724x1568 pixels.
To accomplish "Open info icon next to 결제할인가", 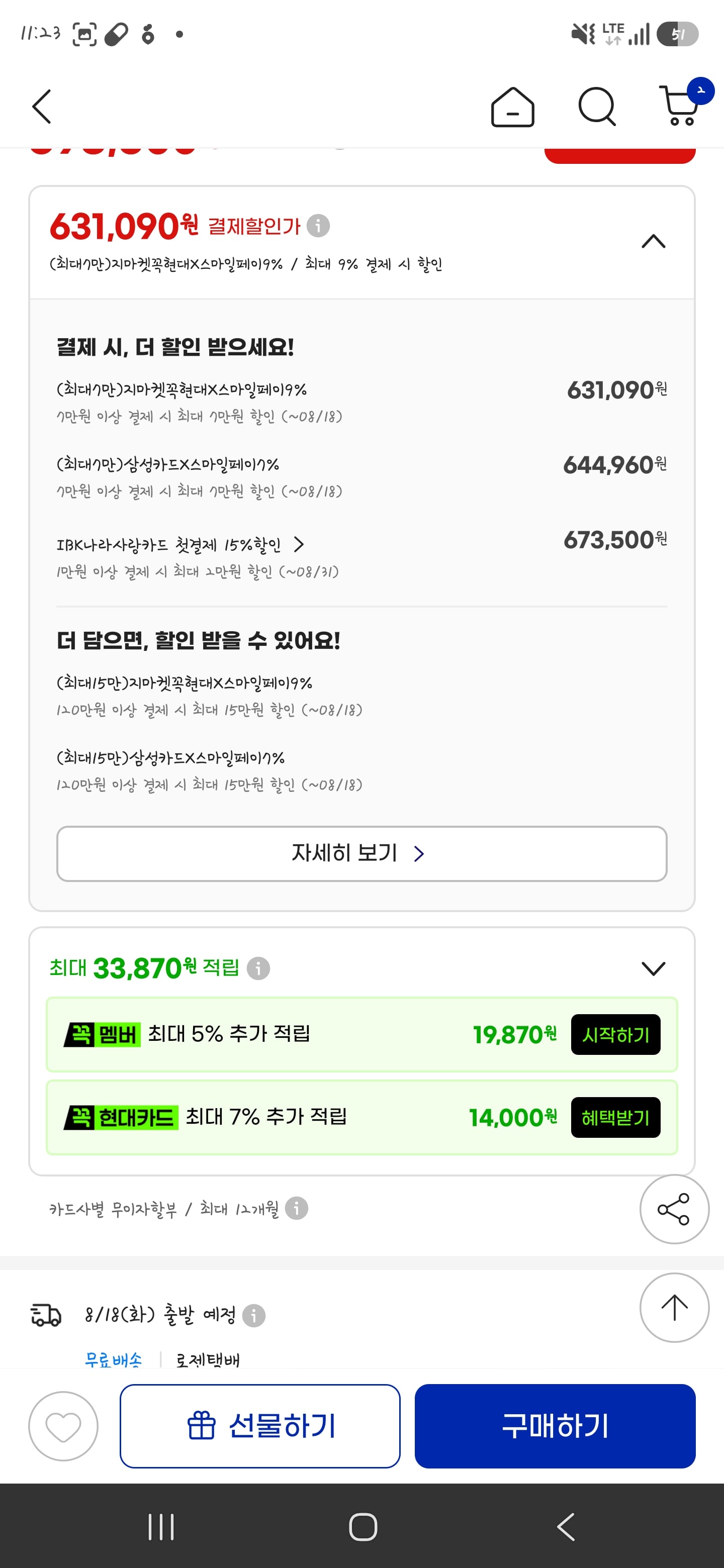I will click(318, 226).
